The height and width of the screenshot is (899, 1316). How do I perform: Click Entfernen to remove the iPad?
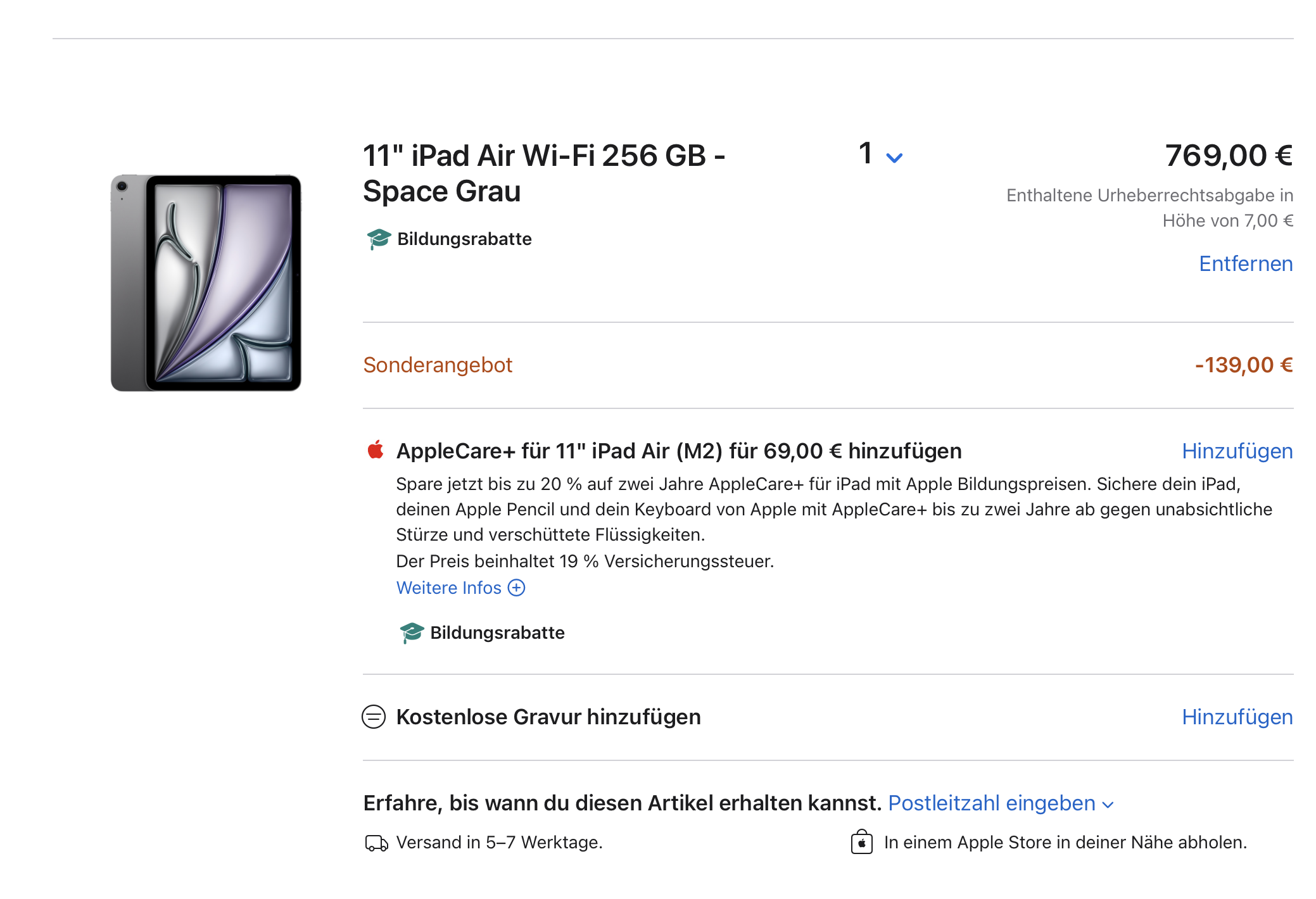pos(1246,264)
